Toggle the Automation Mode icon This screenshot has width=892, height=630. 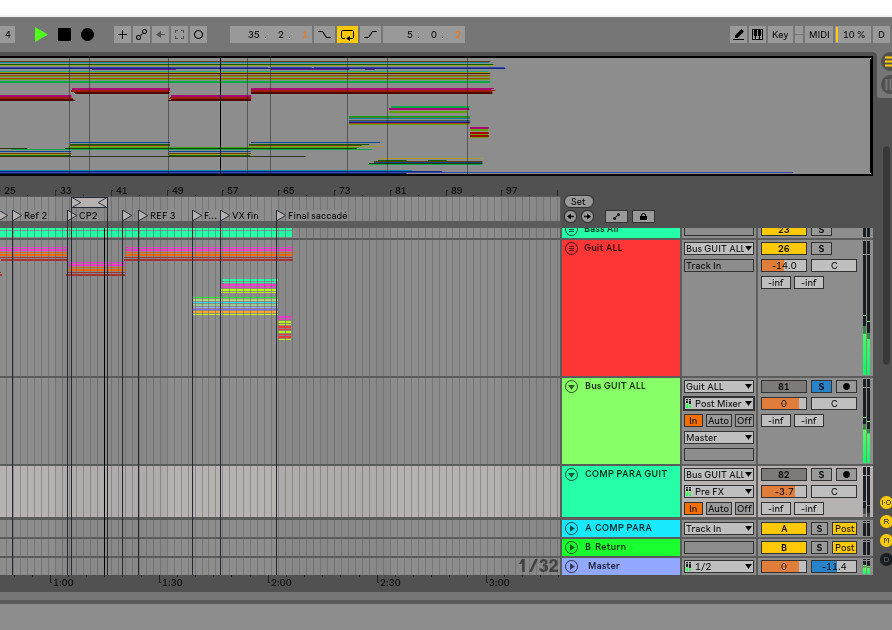[616, 217]
